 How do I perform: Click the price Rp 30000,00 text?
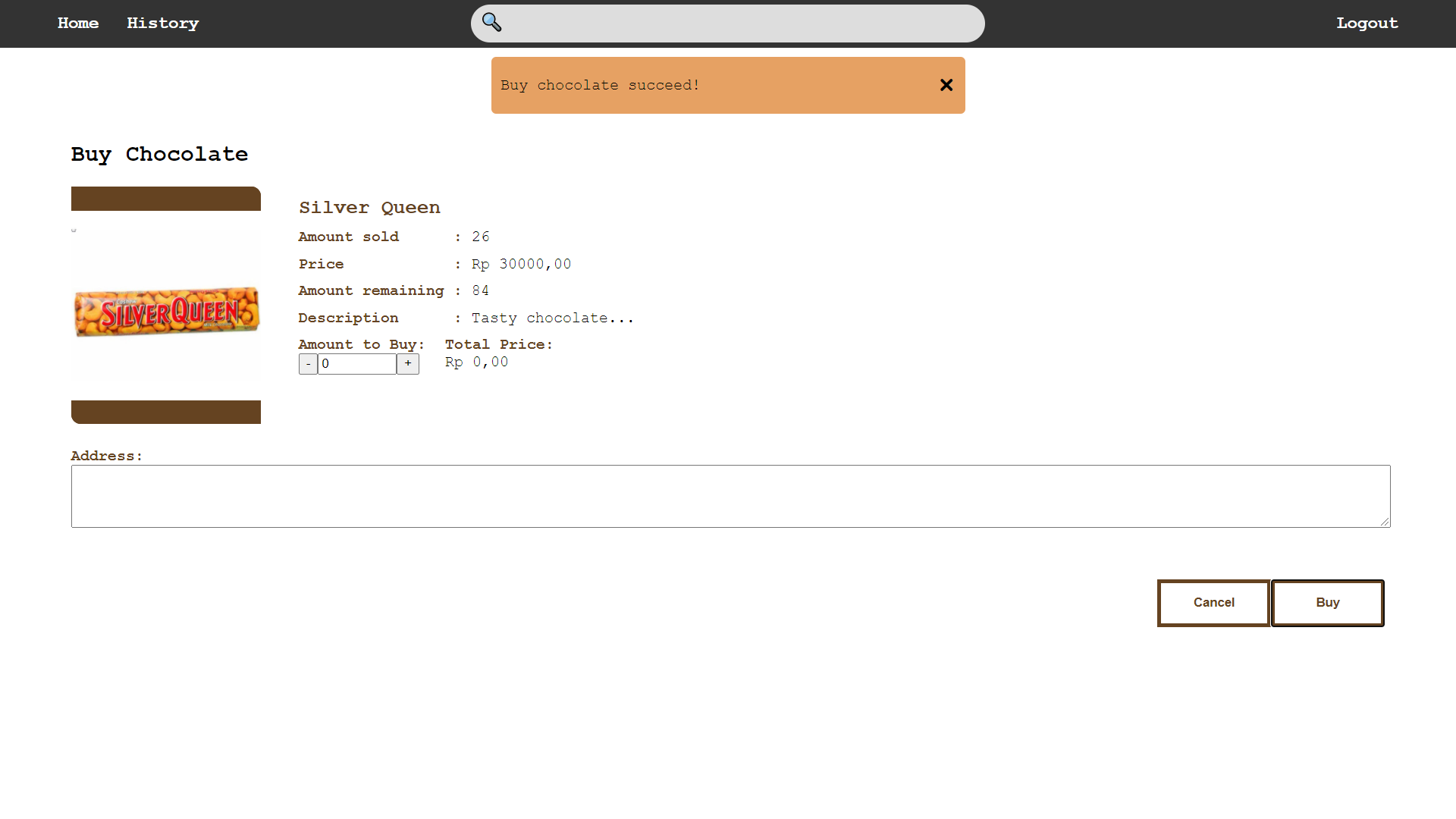pos(521,264)
